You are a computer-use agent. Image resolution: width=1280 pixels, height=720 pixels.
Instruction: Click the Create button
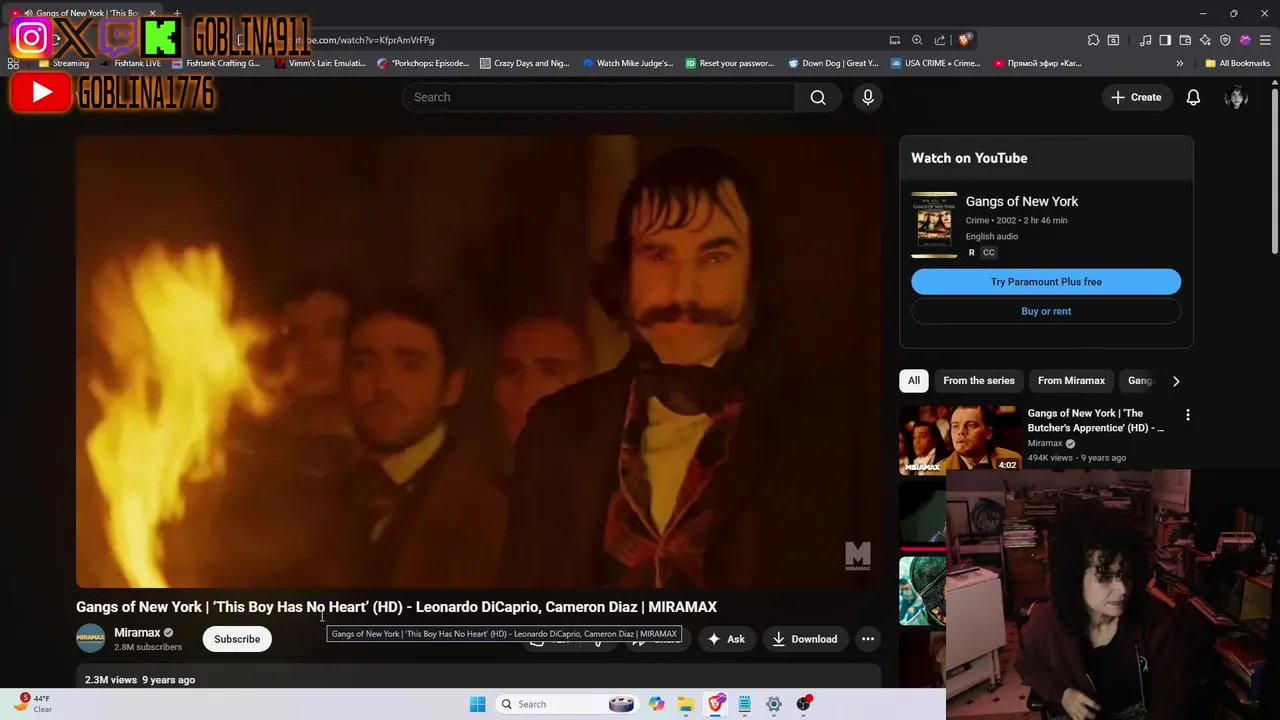(x=1136, y=97)
